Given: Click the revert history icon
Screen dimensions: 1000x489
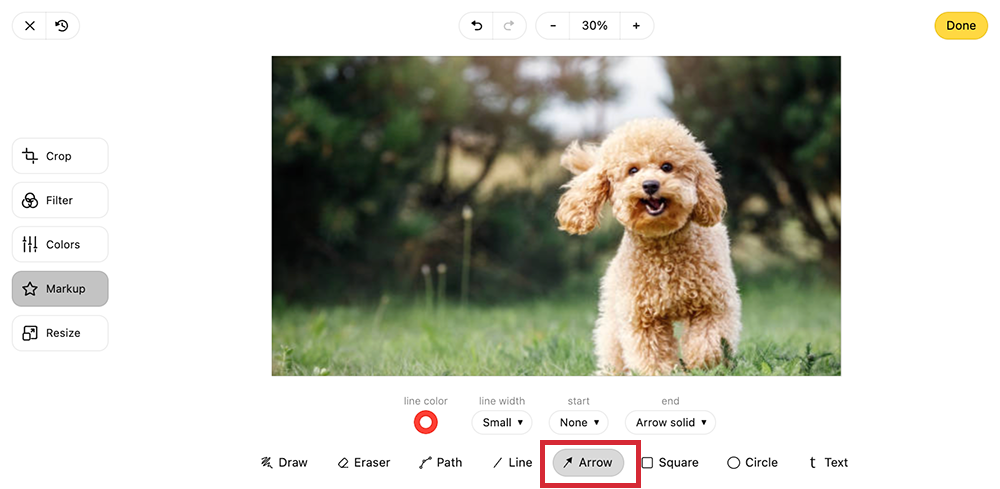Looking at the screenshot, I should click(62, 26).
